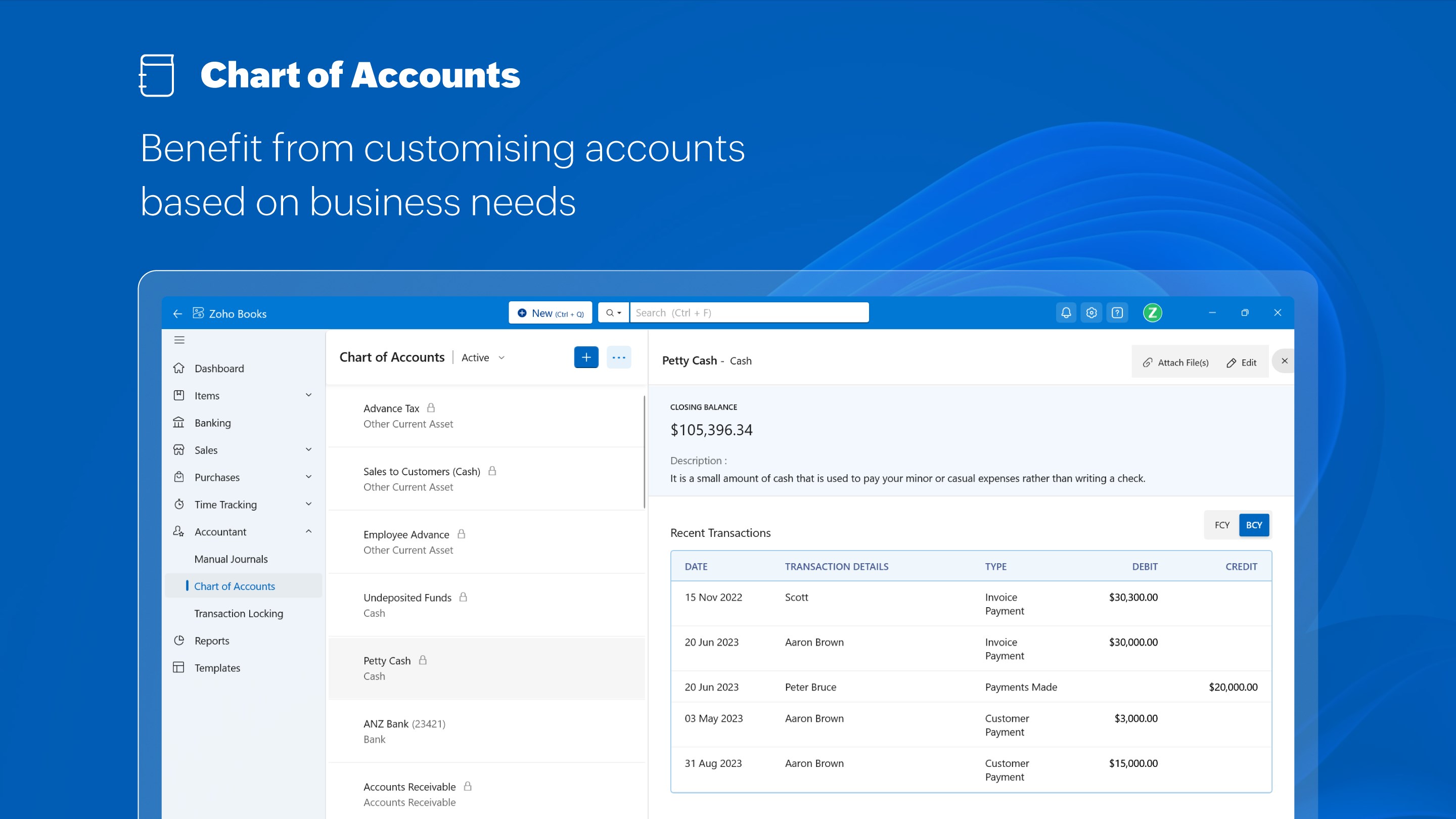Collapse the Accountant section

[x=308, y=531]
